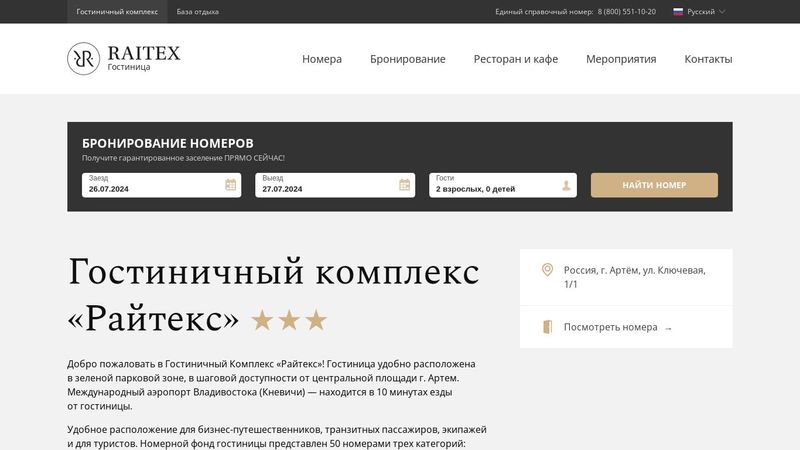Open the Бронирование menu item
The height and width of the screenshot is (450, 800).
click(408, 59)
